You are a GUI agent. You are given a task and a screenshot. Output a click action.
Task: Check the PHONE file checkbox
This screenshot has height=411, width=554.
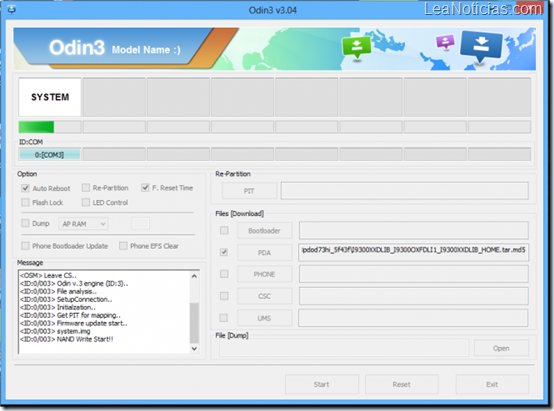pos(224,274)
